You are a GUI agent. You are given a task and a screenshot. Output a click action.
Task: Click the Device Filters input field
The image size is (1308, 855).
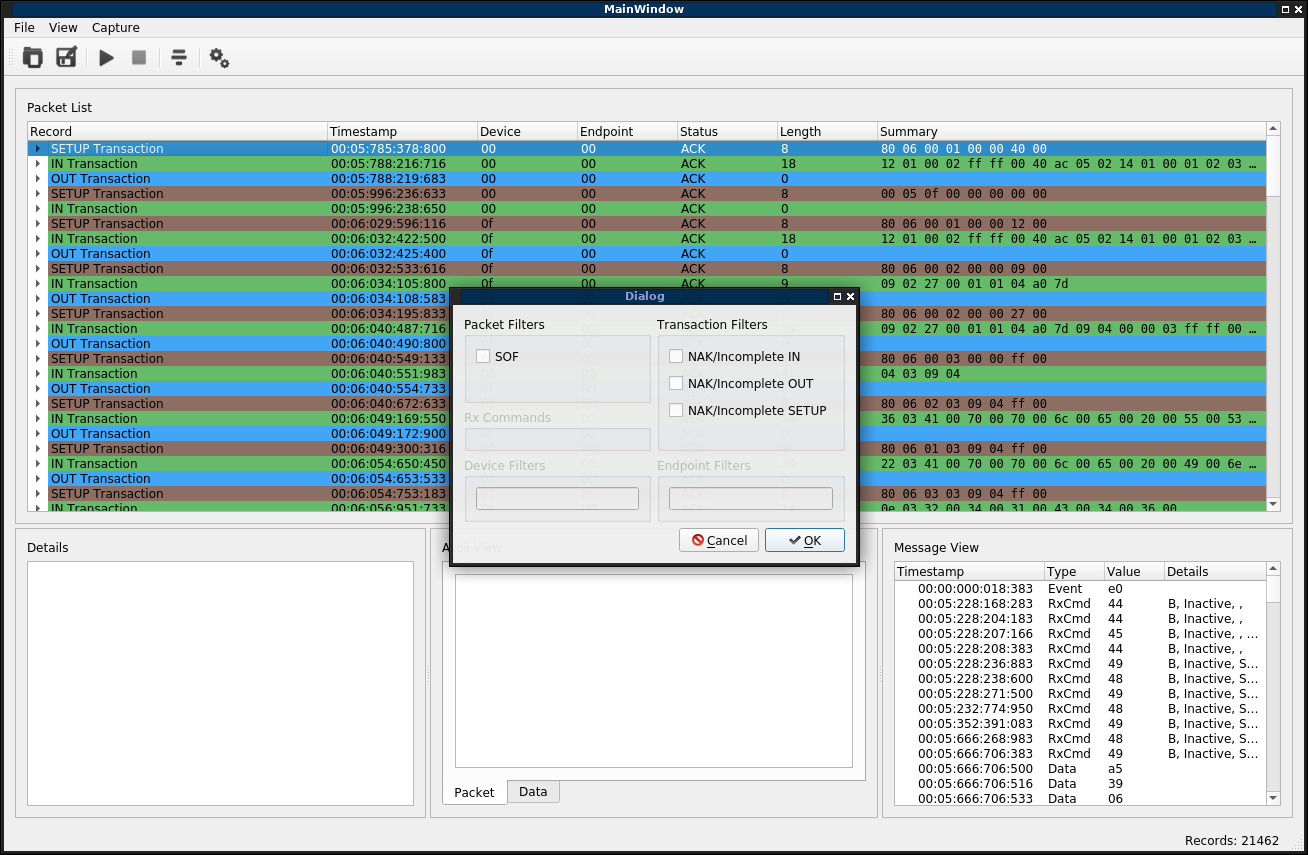557,498
